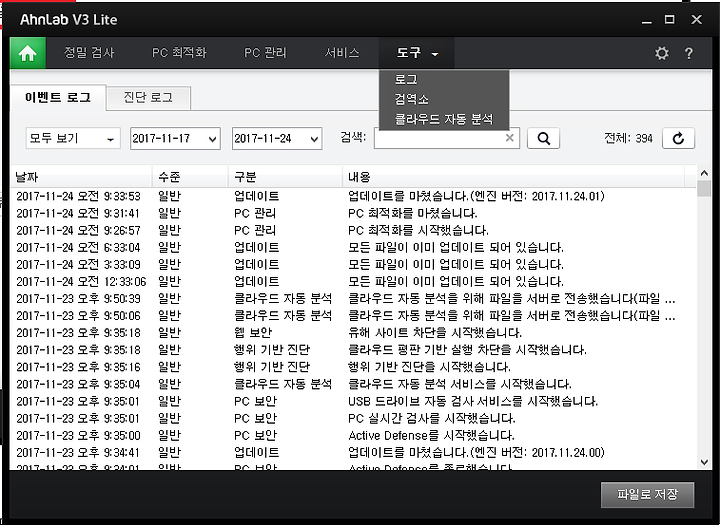Minimize the AhnLab V3 Lite window

click(x=647, y=20)
